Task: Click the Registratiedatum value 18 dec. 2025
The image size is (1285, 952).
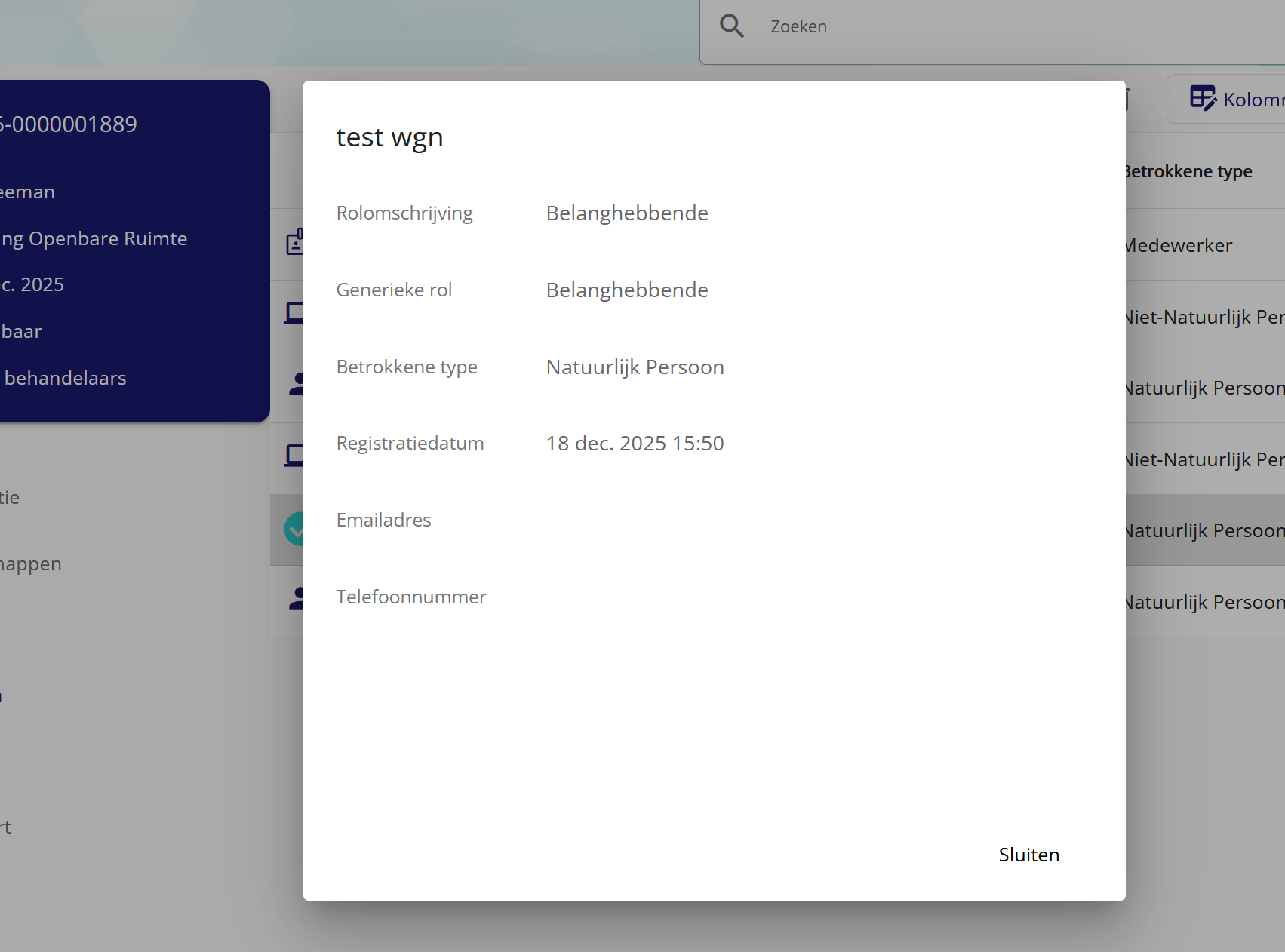Action: (635, 443)
